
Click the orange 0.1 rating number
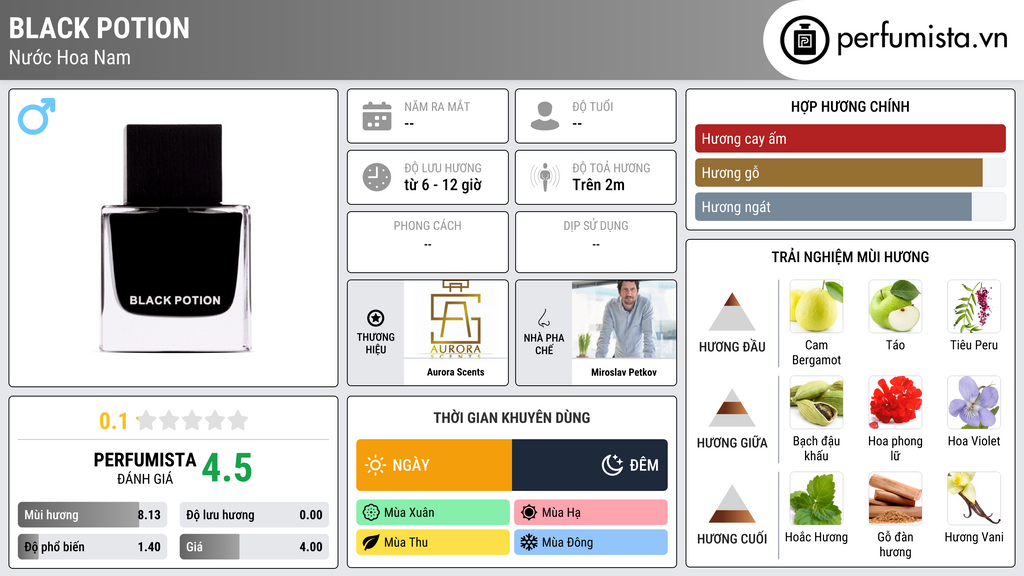tap(113, 421)
